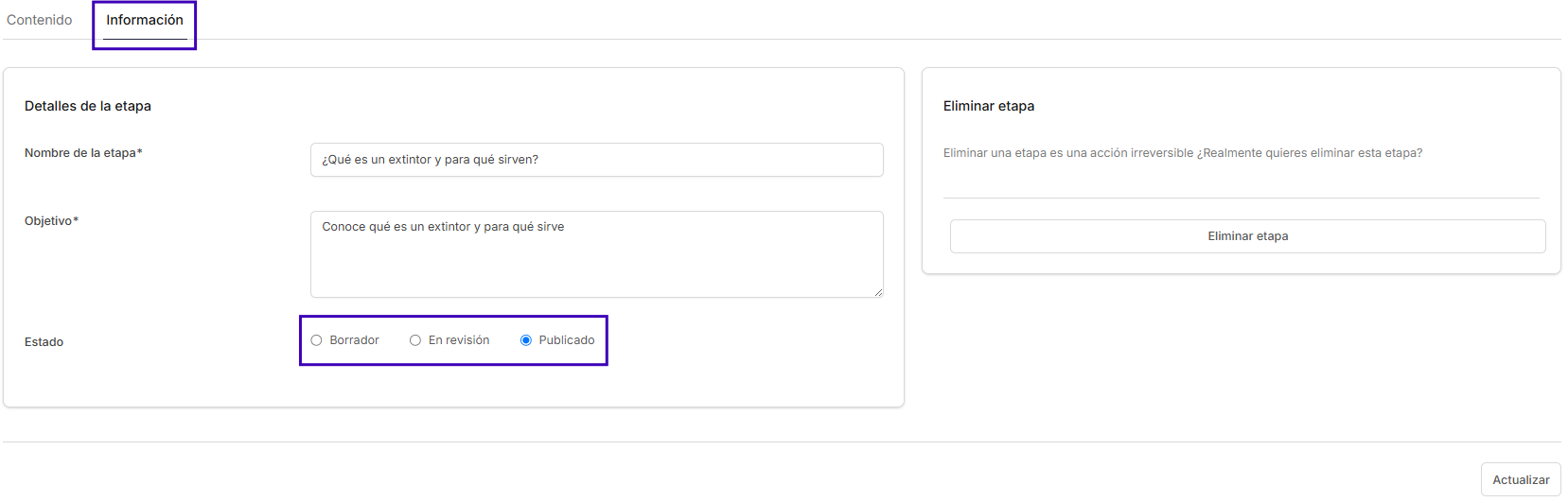This screenshot has width=1568, height=502.
Task: Click the Publicado text label
Action: coord(567,340)
